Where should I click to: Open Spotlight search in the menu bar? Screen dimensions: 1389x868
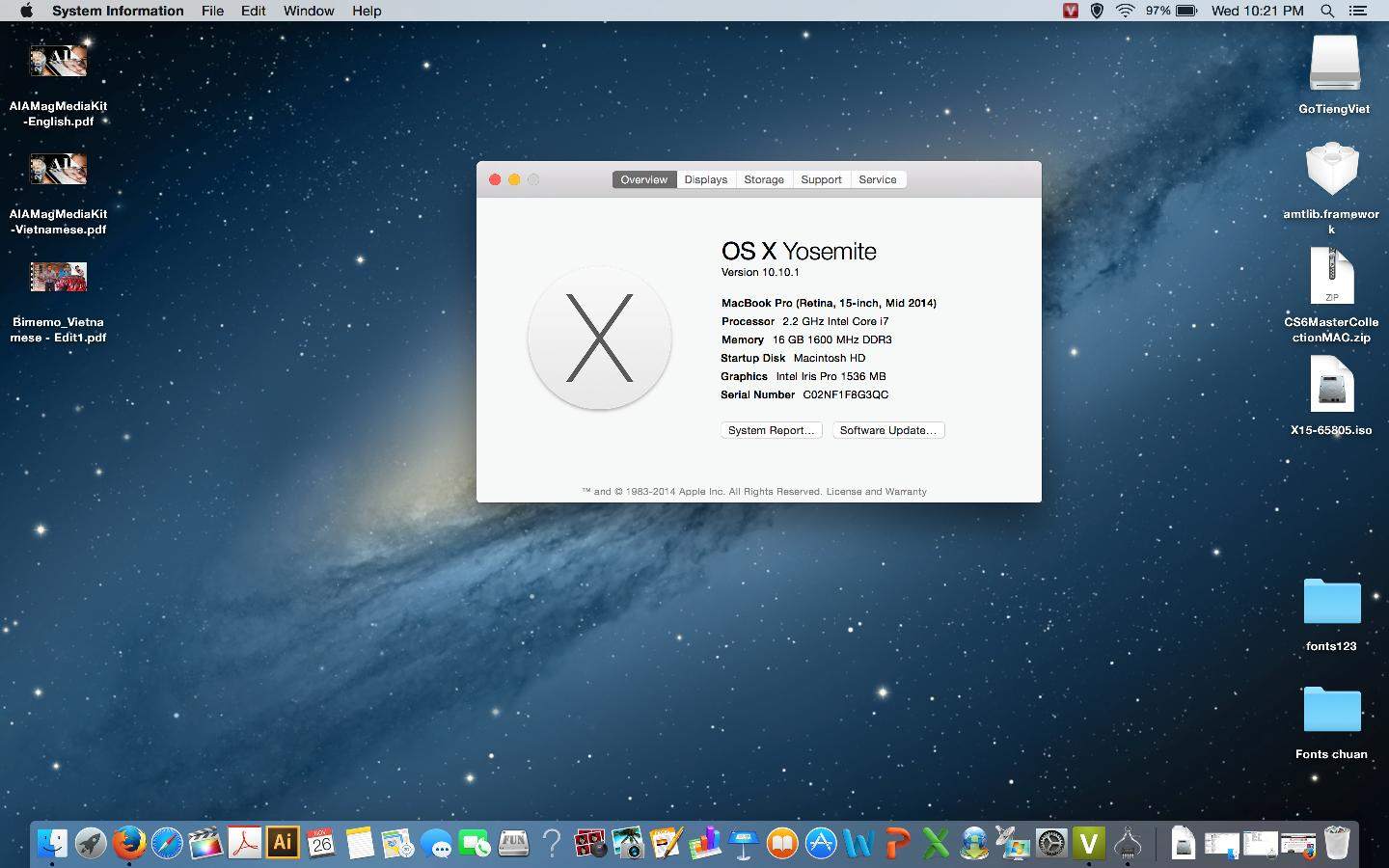coord(1327,11)
